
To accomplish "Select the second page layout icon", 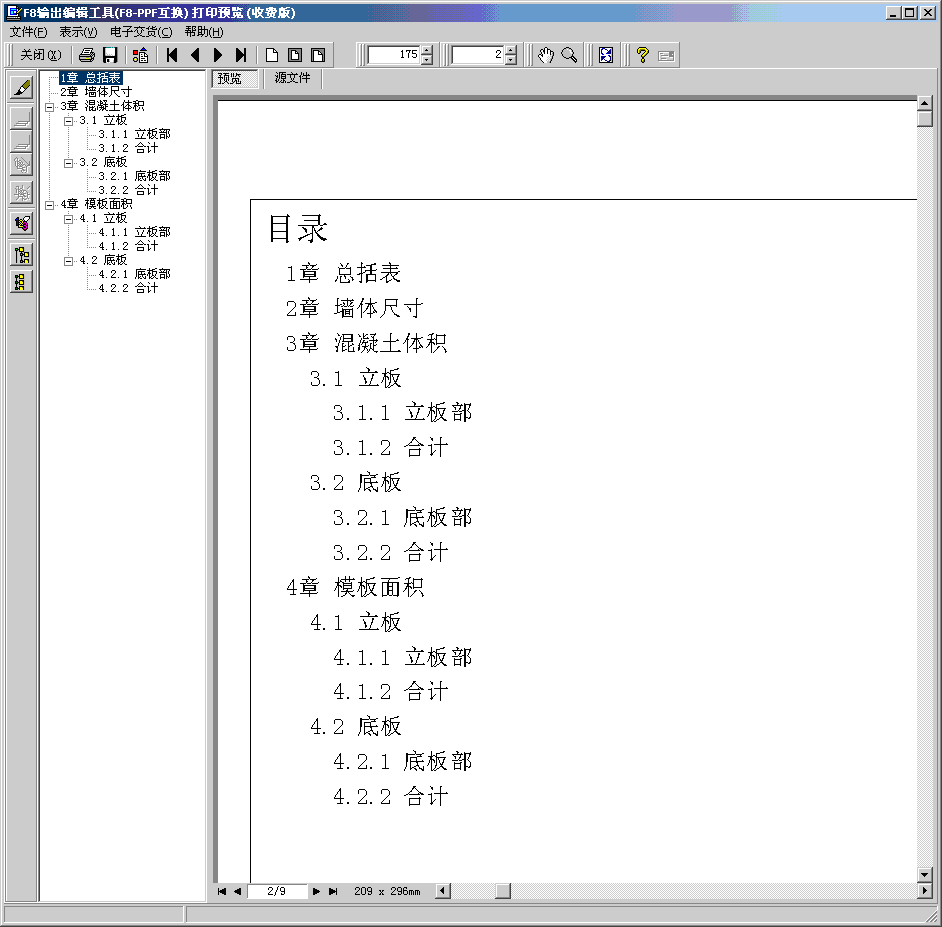I will pos(294,55).
